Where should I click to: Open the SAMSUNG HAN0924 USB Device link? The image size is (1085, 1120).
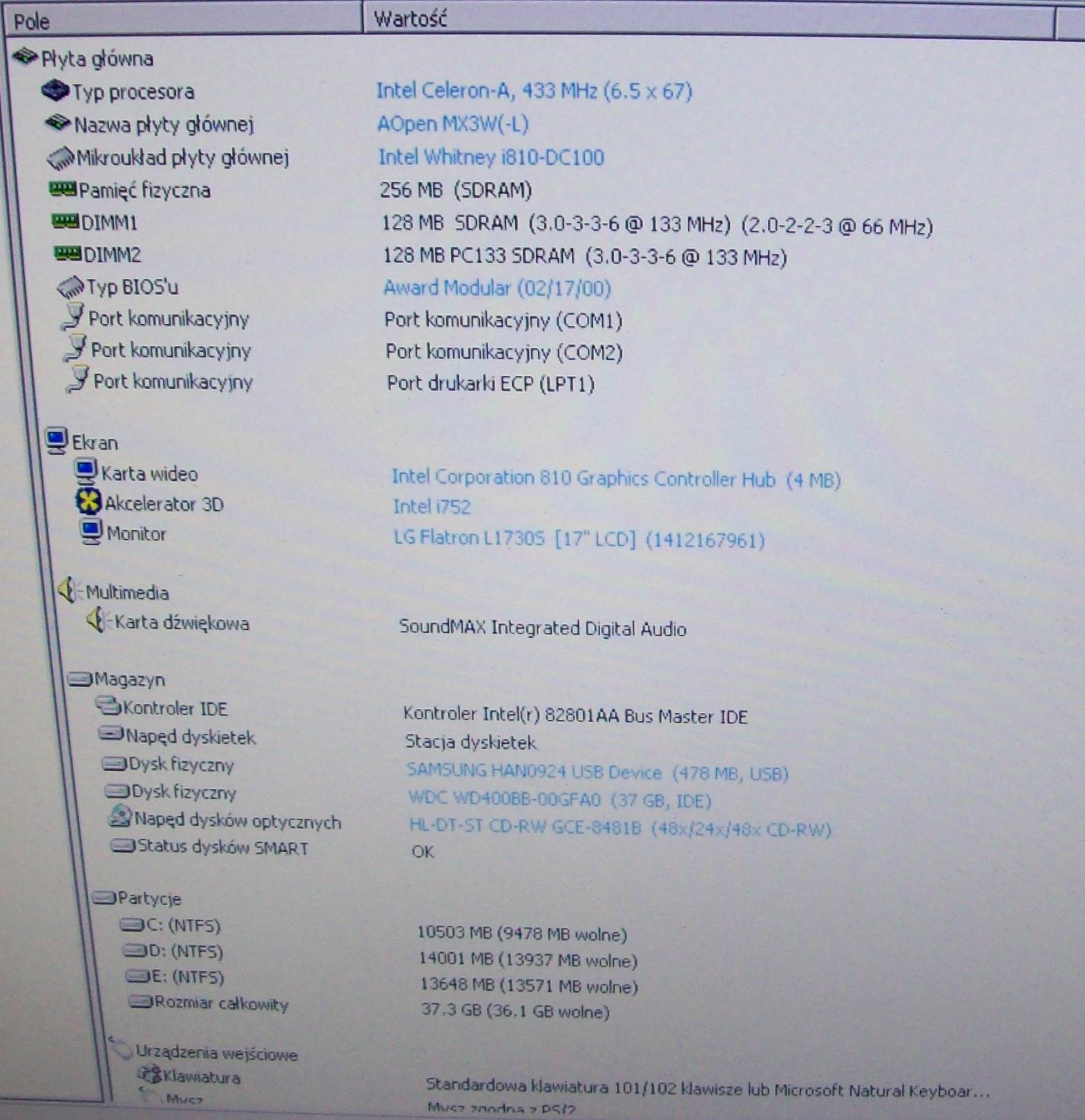tap(597, 772)
